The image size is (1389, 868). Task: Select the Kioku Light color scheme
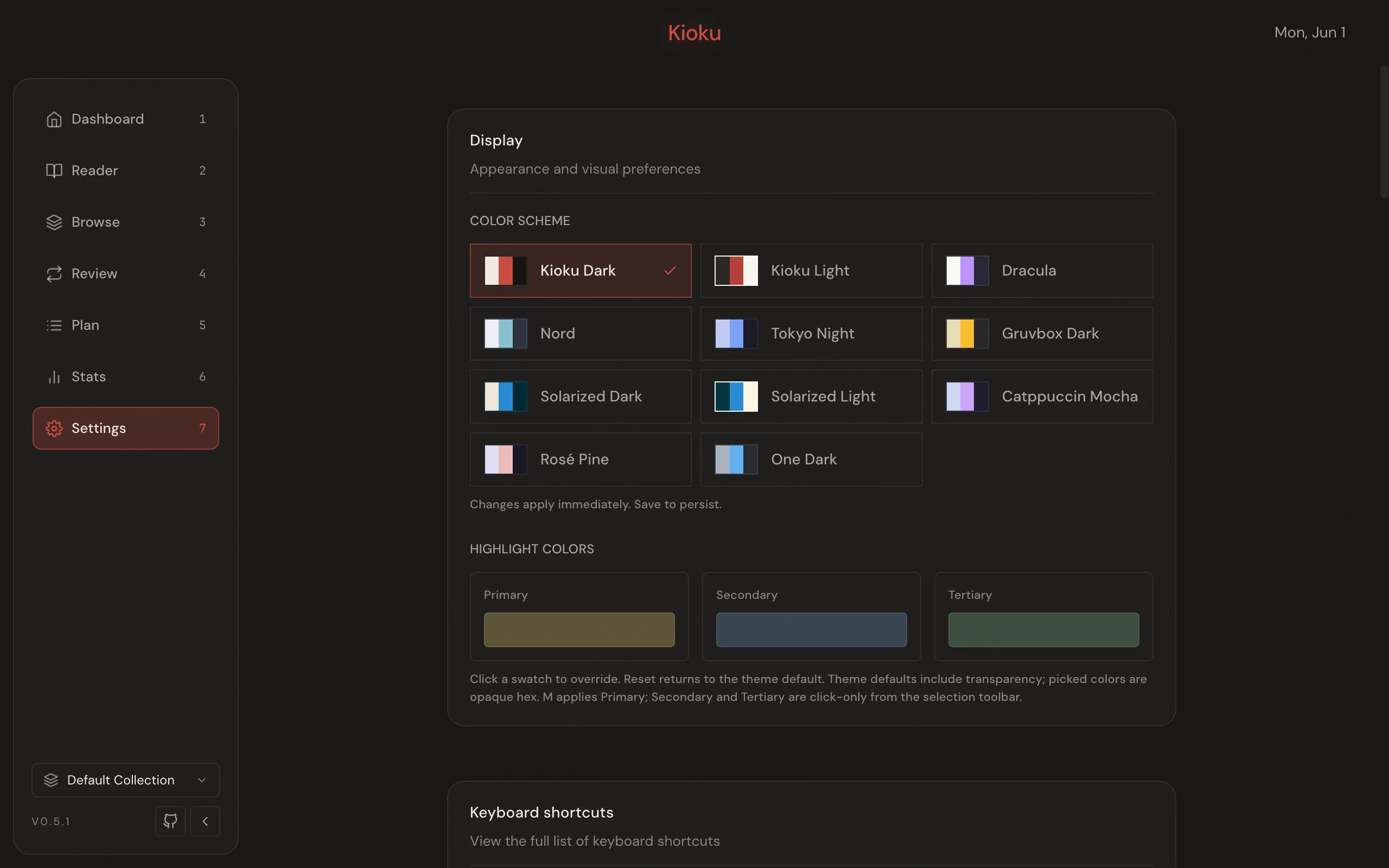click(811, 270)
